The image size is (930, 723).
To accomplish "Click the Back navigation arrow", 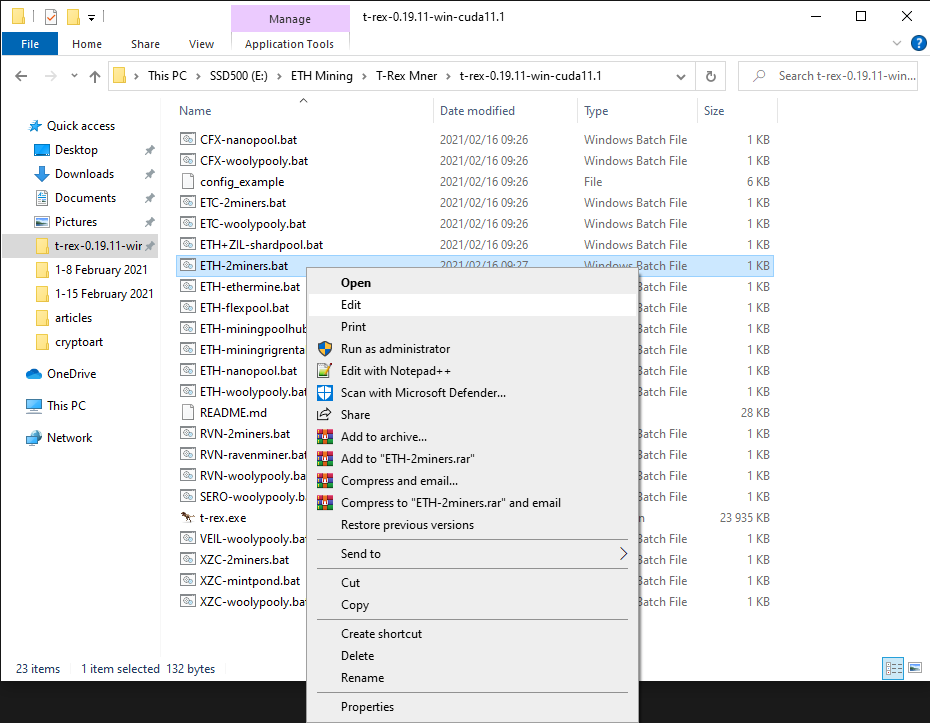I will pos(21,76).
